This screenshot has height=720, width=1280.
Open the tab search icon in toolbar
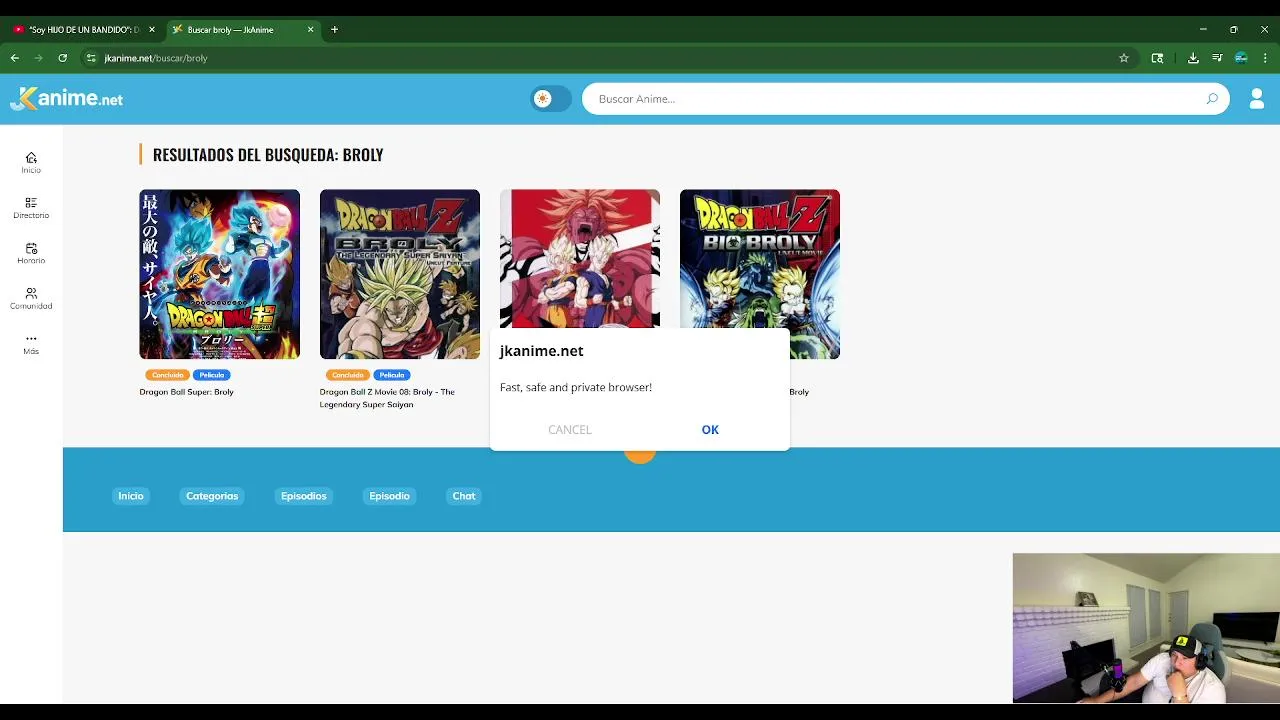pos(1158,58)
